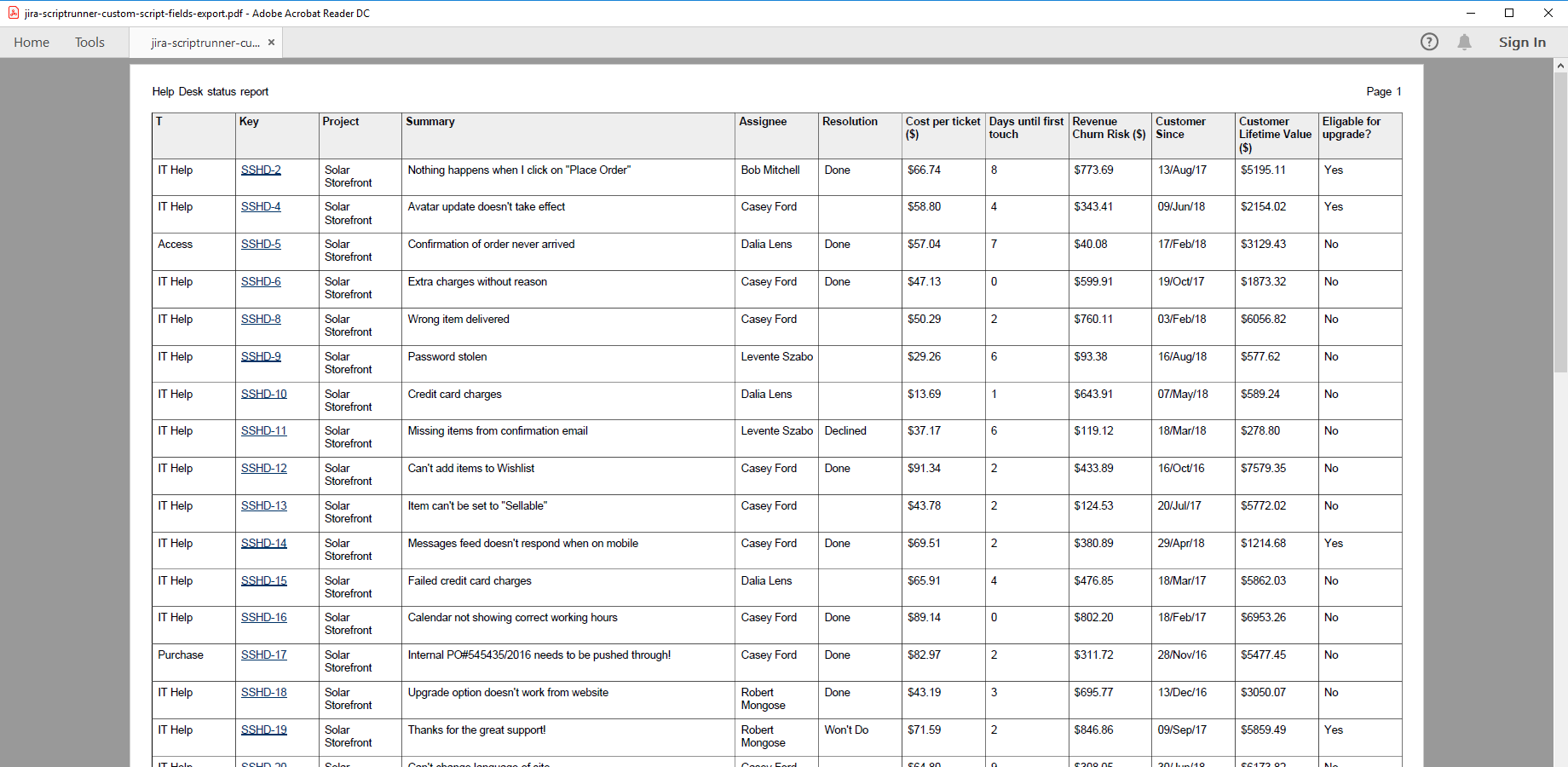The height and width of the screenshot is (767, 1568).
Task: Click the Acrobat PDF icon in title bar
Action: click(13, 13)
